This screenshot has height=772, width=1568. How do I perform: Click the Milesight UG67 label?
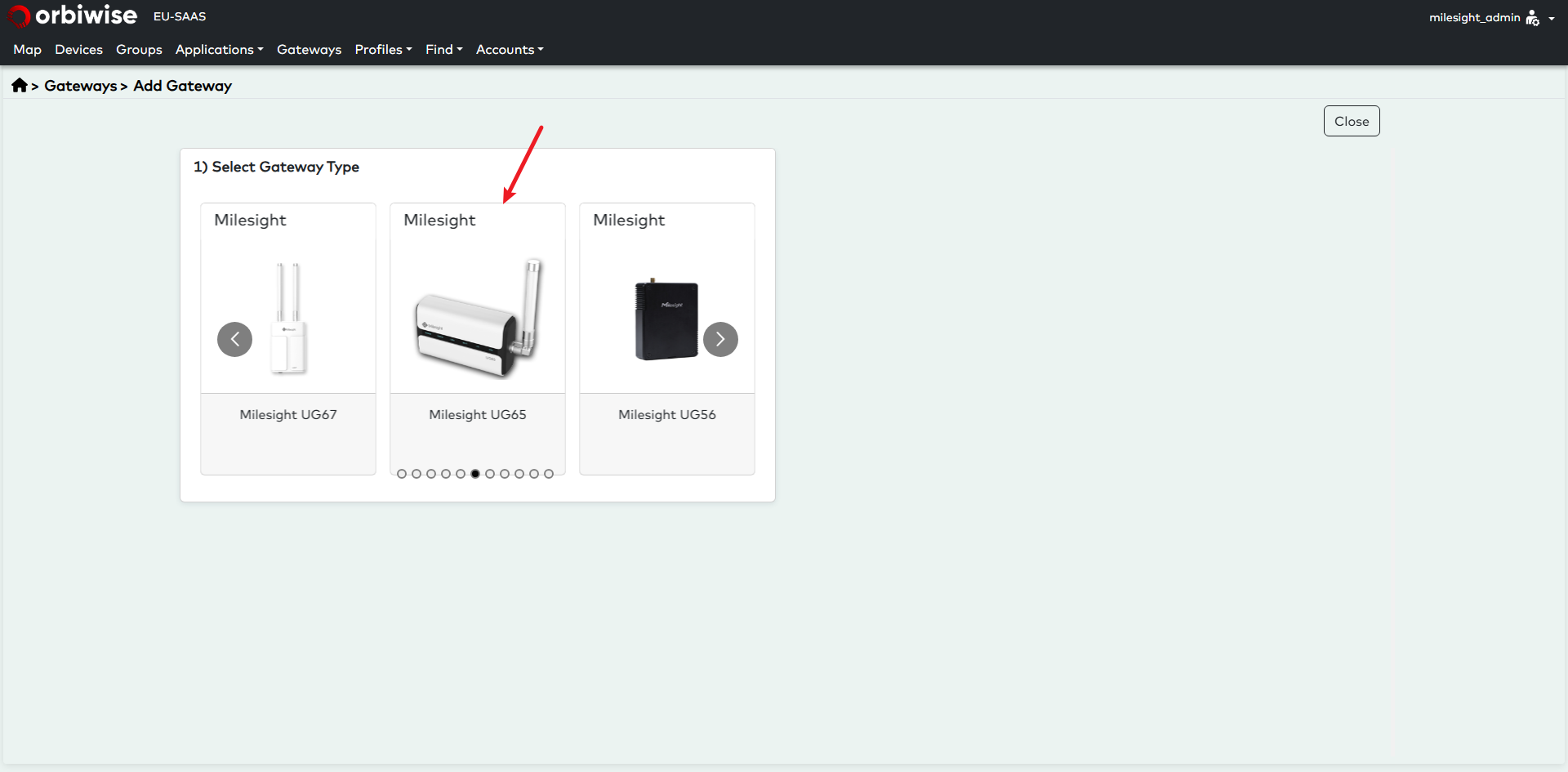tap(288, 414)
